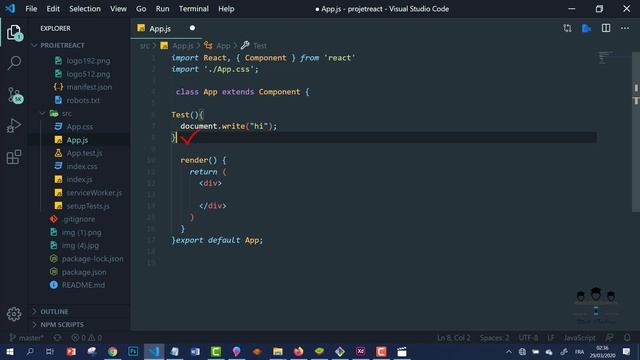This screenshot has width=640, height=360.
Task: Open the File menu
Action: tap(31, 9)
